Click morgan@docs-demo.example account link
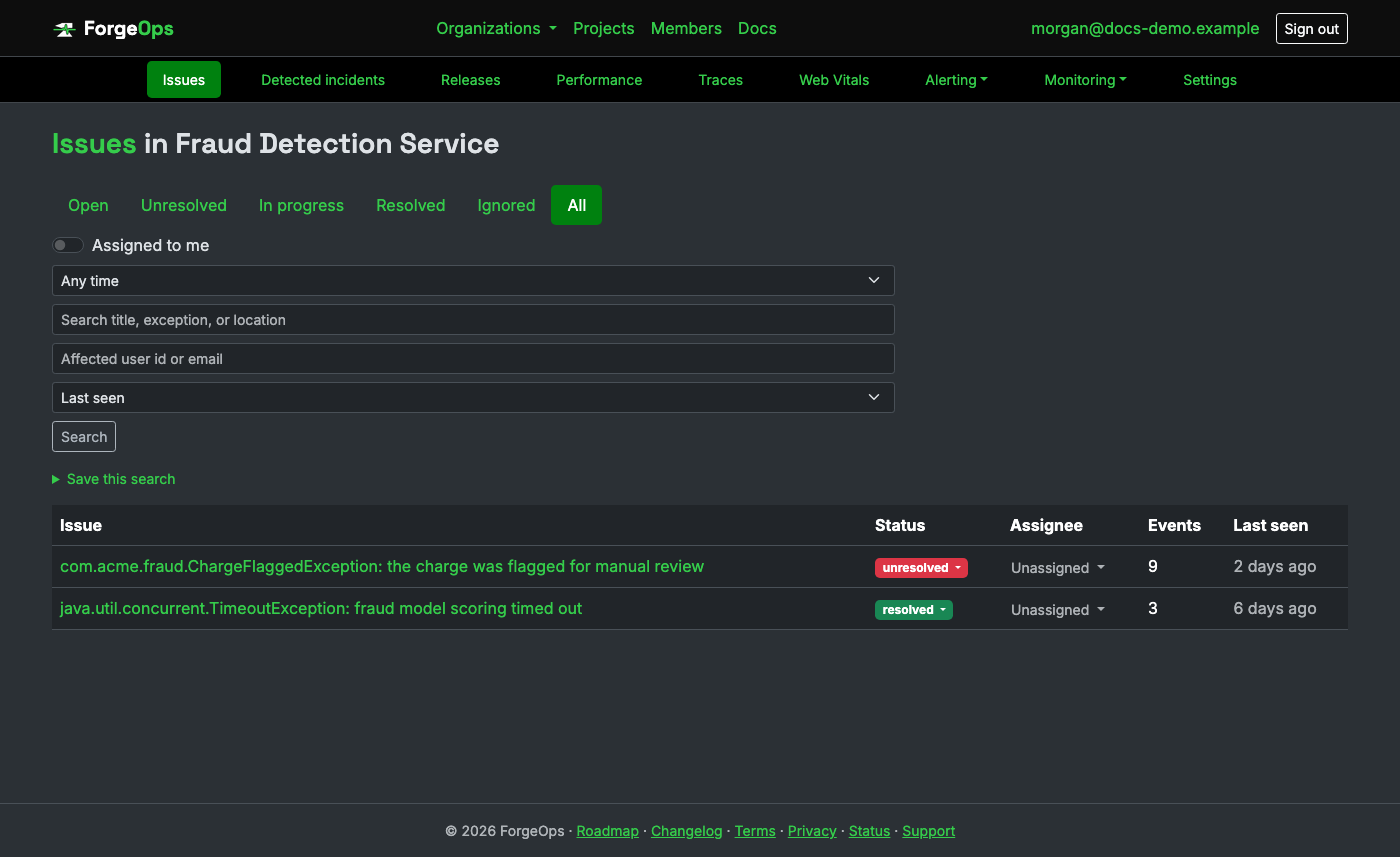 [1145, 28]
